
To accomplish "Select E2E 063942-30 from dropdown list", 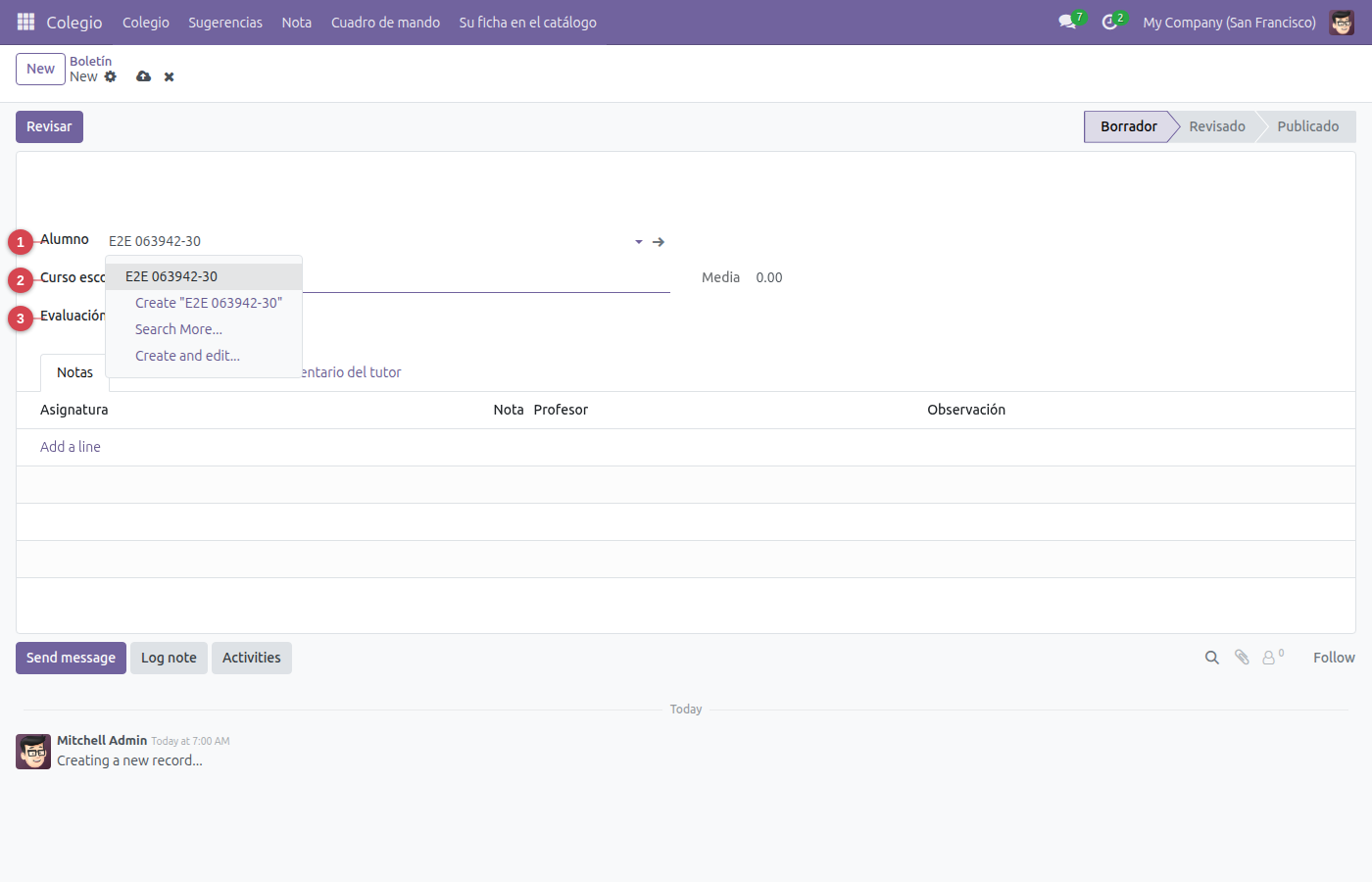I will pyautogui.click(x=204, y=276).
